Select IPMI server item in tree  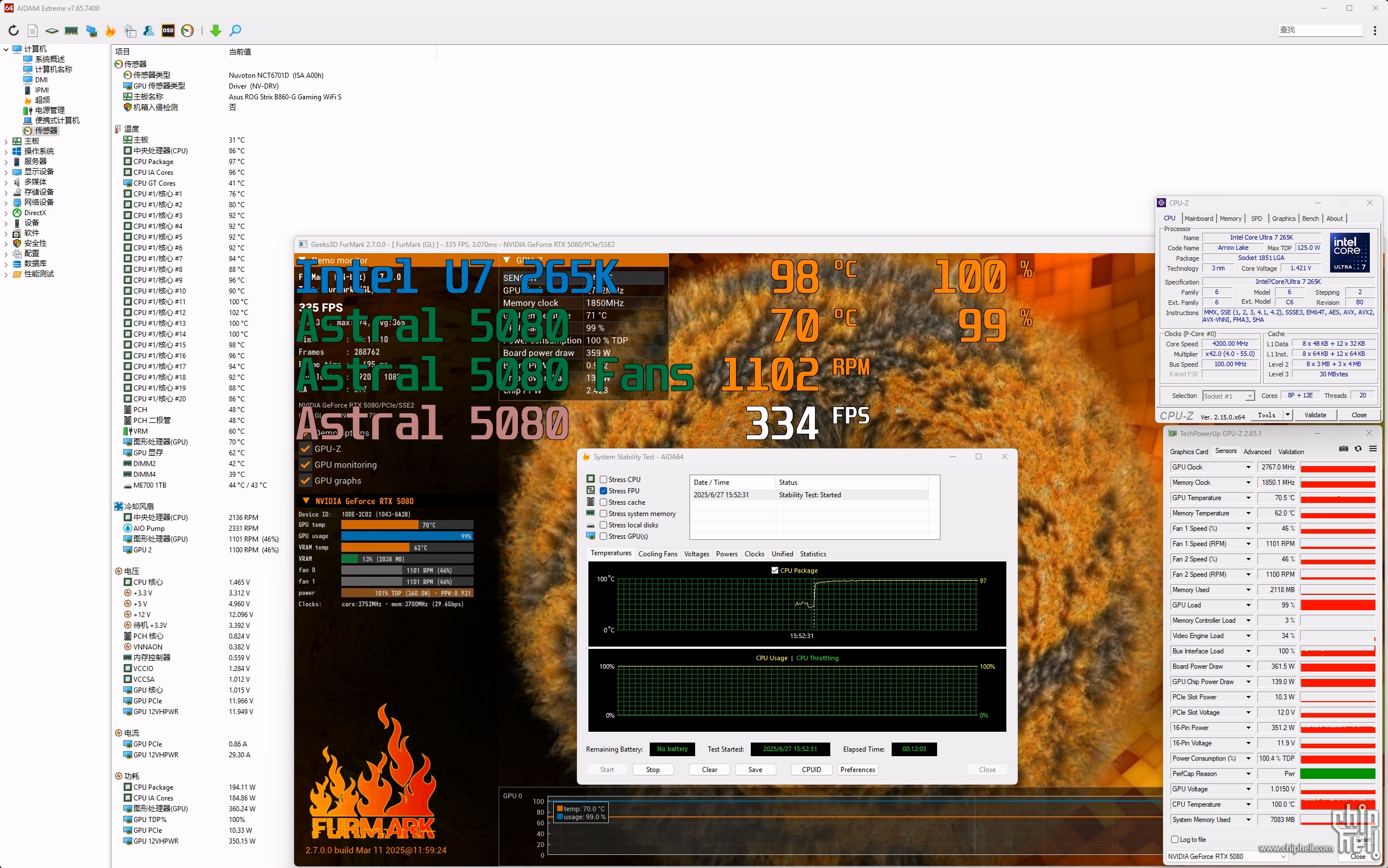click(x=37, y=90)
